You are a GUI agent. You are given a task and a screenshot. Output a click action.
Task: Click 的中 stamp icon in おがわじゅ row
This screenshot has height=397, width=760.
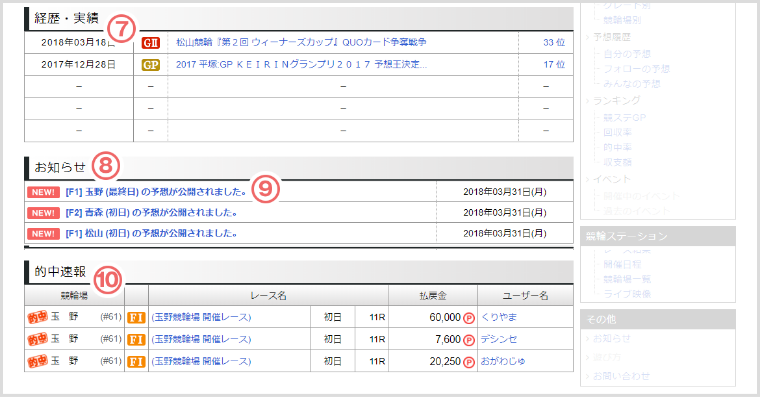[37, 361]
